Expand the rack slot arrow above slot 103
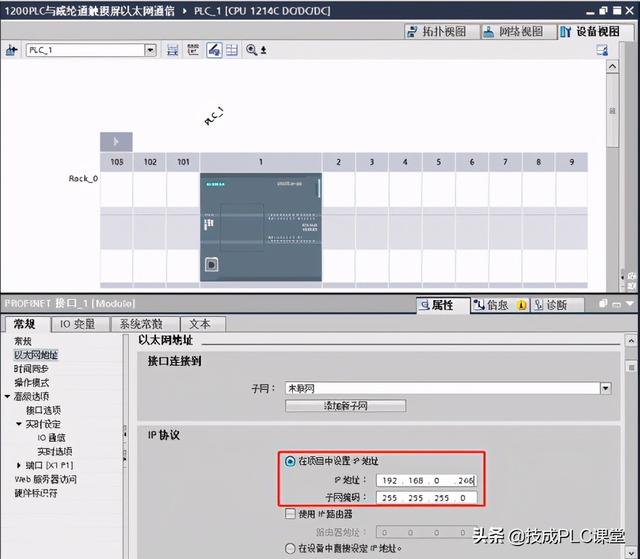The image size is (640, 559). click(x=116, y=142)
